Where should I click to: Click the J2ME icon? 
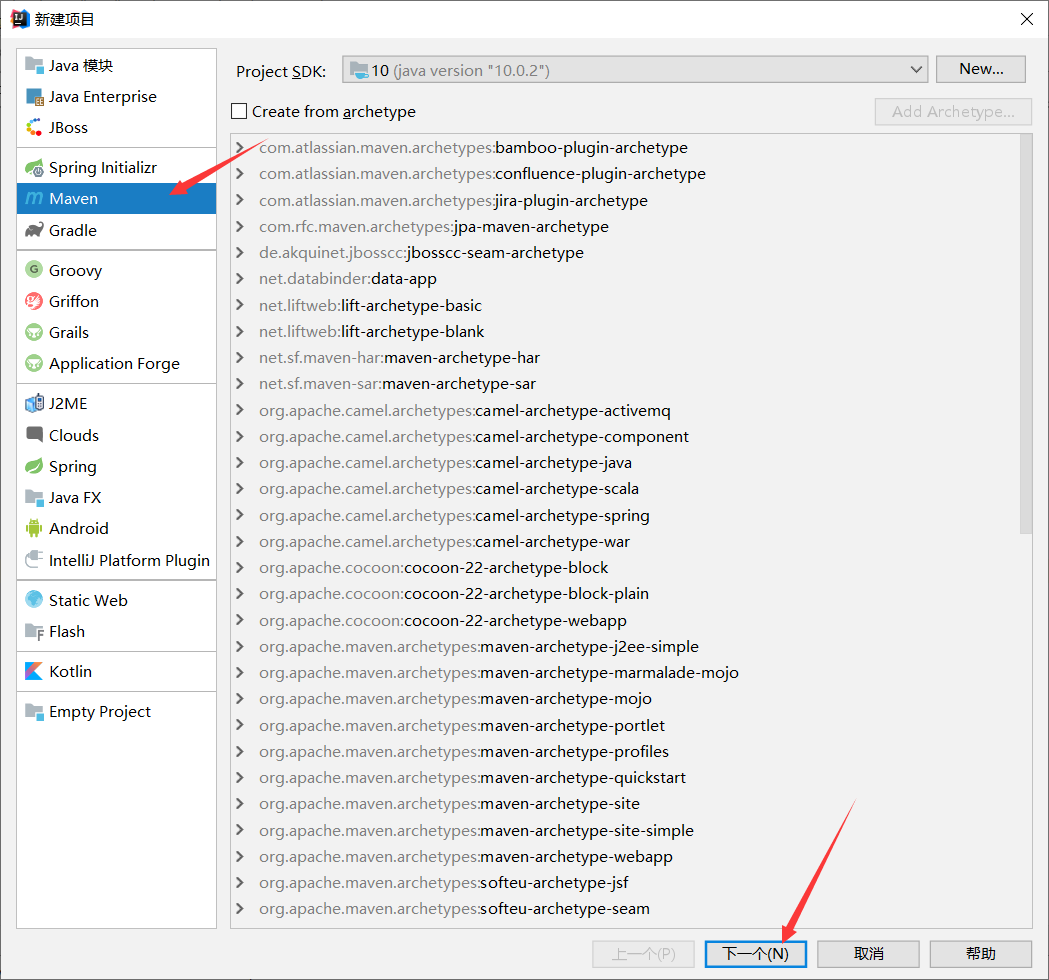(x=34, y=403)
